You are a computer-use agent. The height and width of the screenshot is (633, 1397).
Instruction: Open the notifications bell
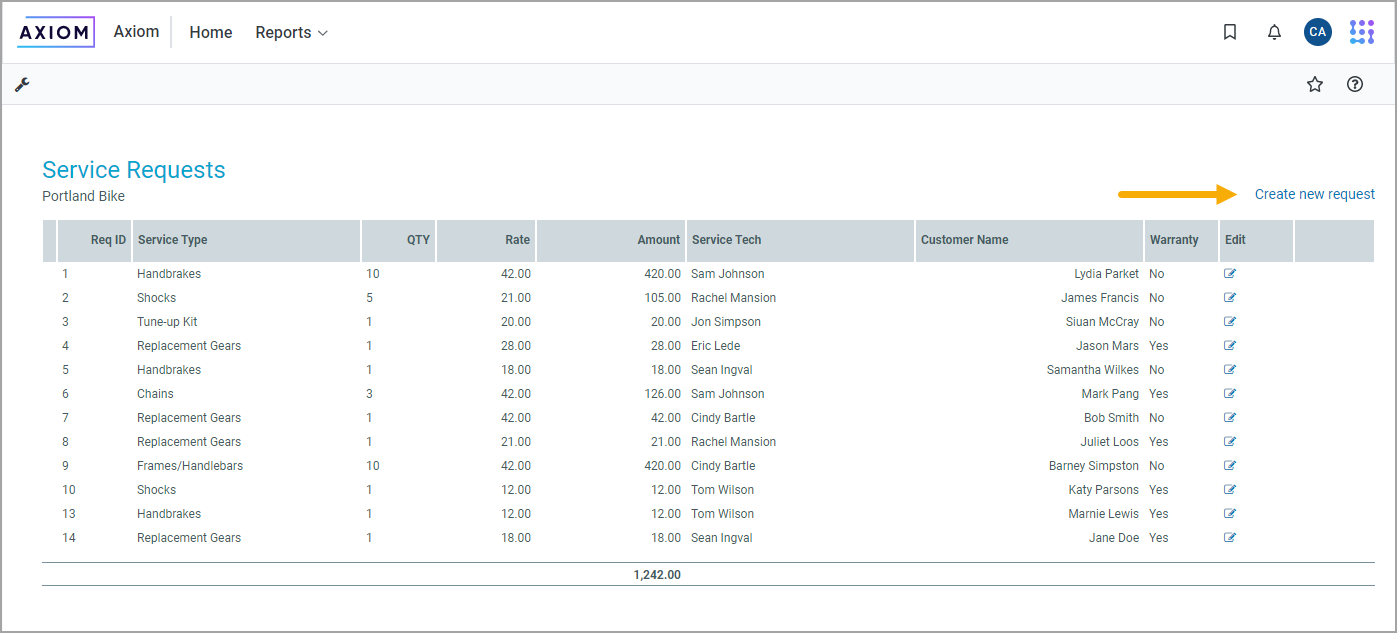pyautogui.click(x=1274, y=32)
